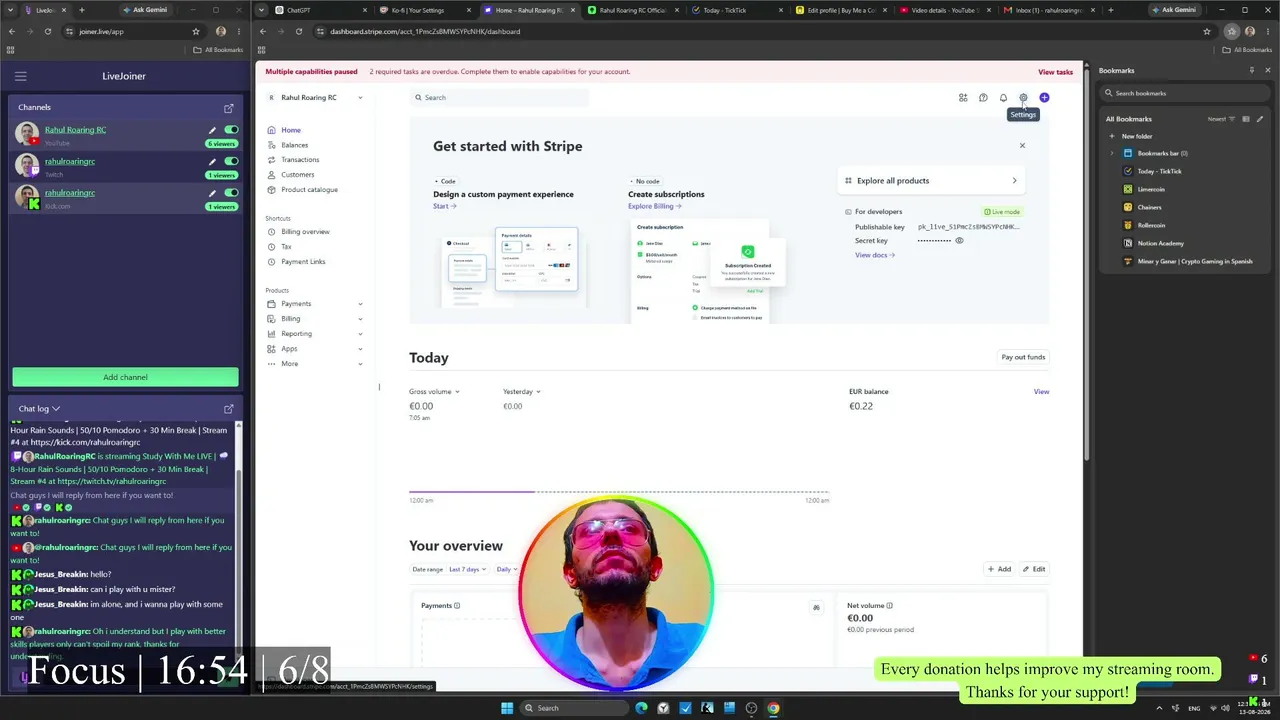Reveal the Stripe secret key eye icon
This screenshot has height=720, width=1280.
coord(959,241)
